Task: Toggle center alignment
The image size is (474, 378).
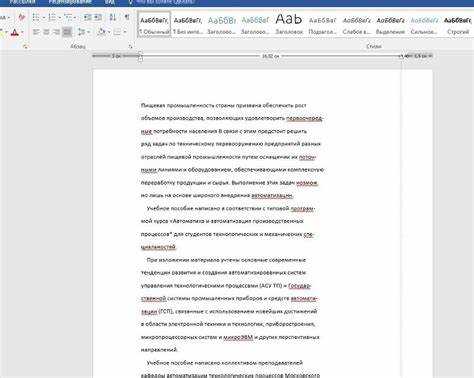Action: click(46, 32)
